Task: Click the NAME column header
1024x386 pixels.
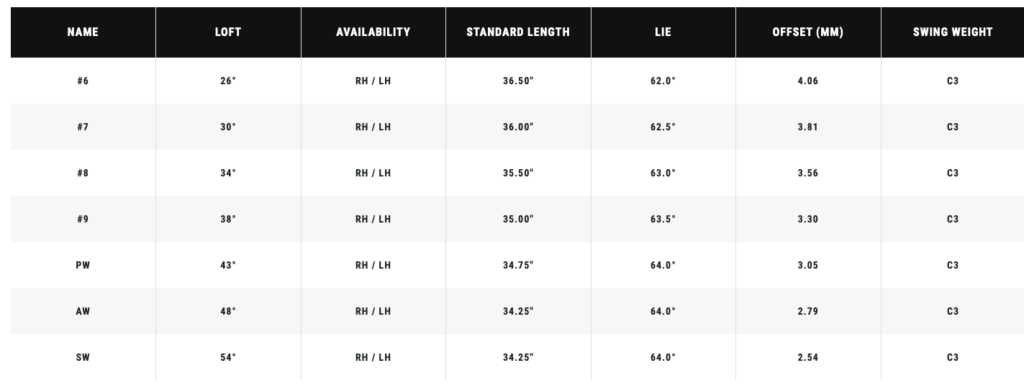Action: [x=83, y=32]
